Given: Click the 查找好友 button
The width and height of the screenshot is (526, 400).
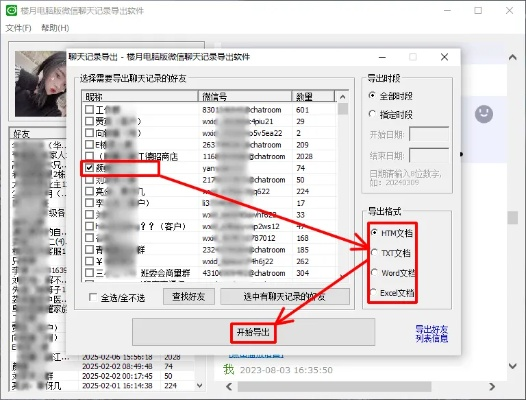Looking at the screenshot, I should pos(189,297).
